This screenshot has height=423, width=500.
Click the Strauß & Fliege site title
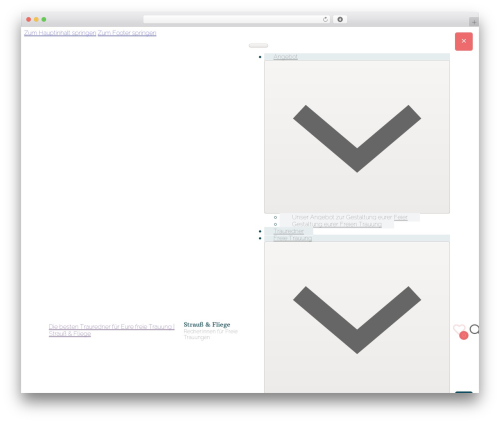207,324
